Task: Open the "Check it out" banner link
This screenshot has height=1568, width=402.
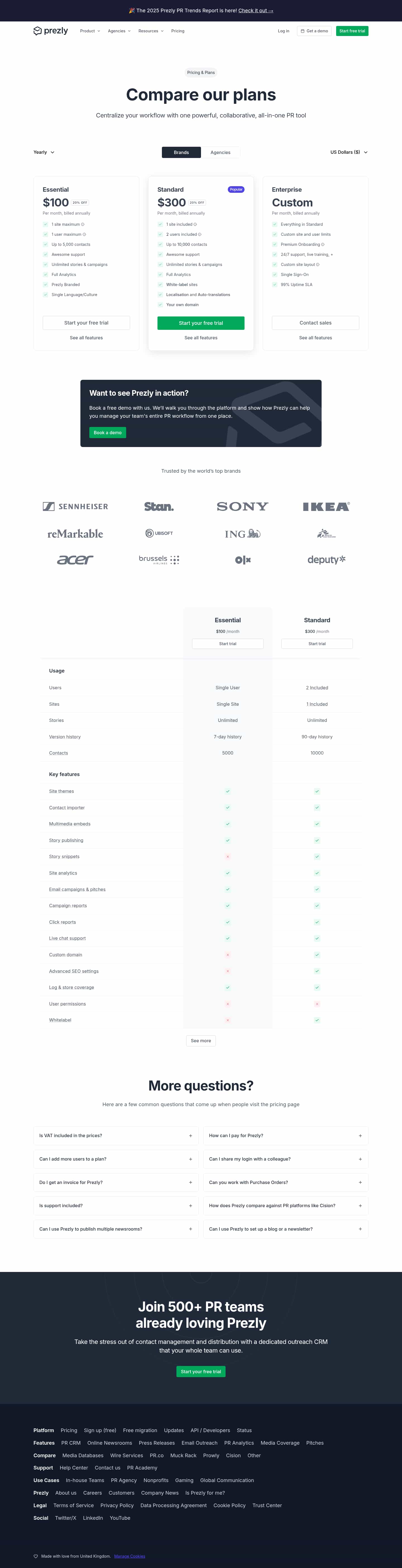Action: click(256, 10)
